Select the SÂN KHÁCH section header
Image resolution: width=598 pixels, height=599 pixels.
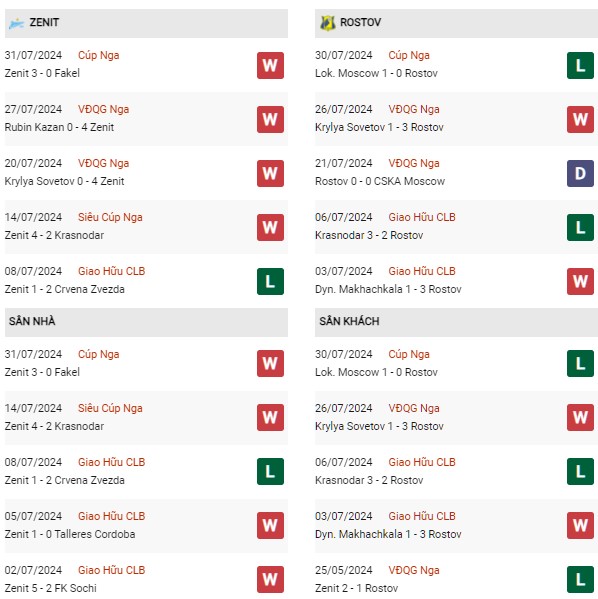456,322
